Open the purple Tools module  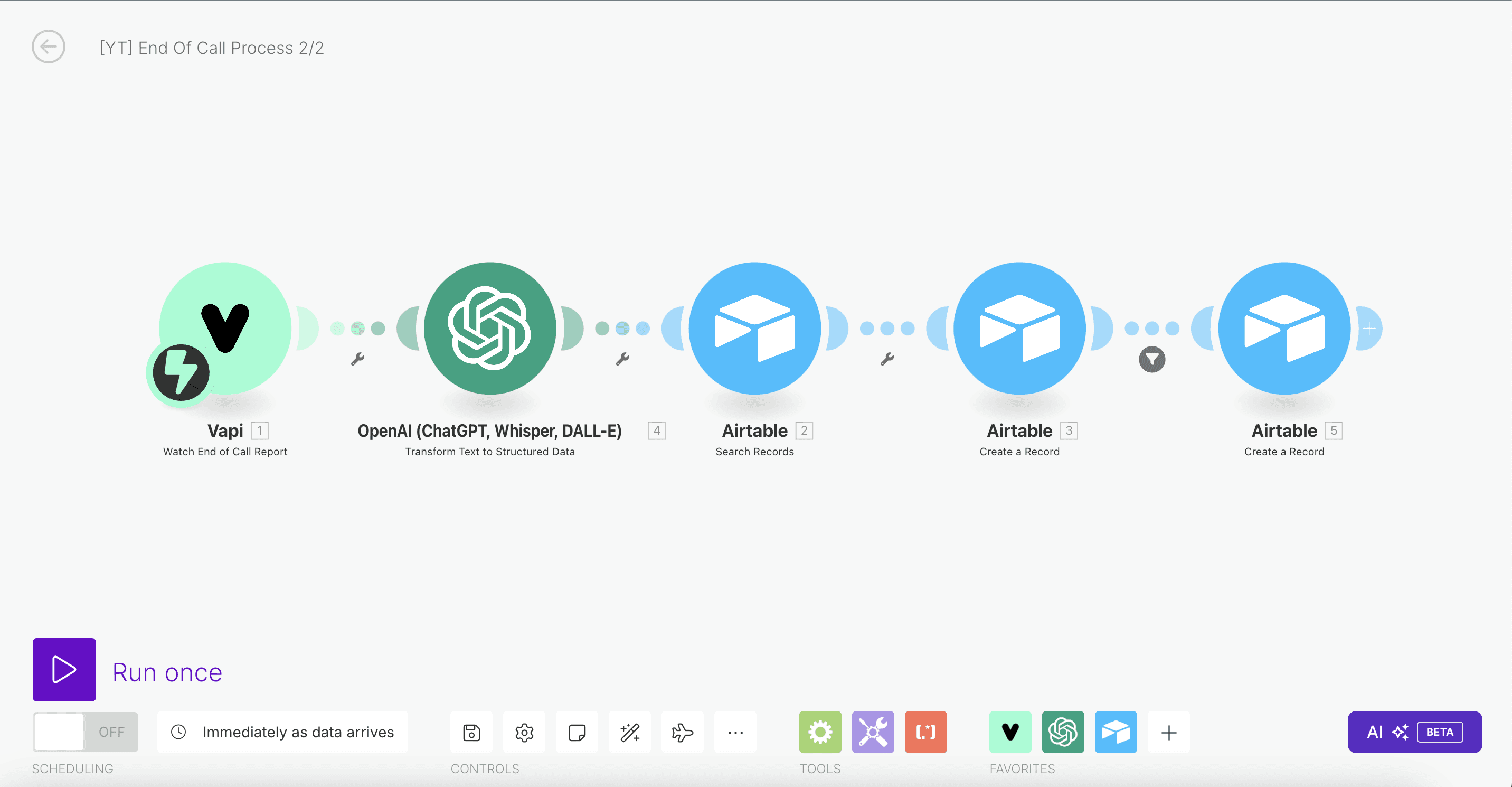pos(873,732)
